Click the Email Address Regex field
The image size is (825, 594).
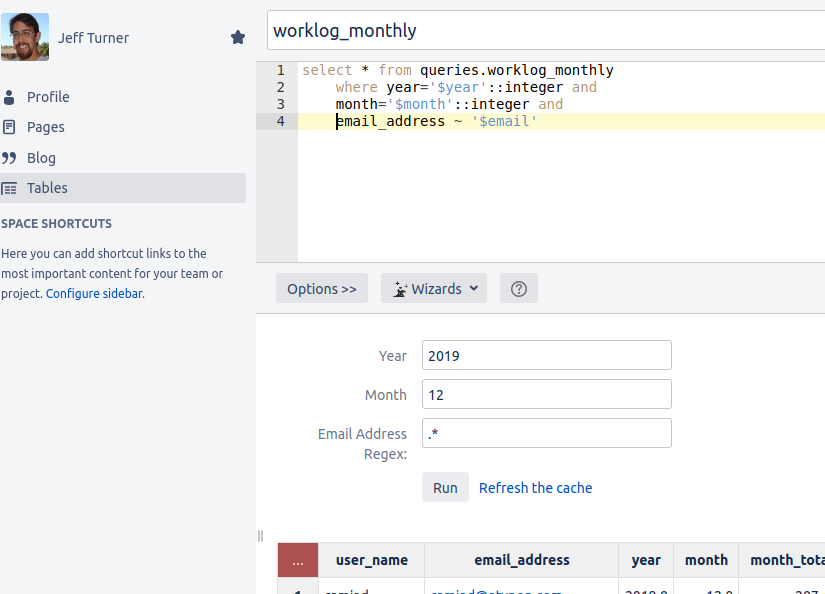[546, 433]
